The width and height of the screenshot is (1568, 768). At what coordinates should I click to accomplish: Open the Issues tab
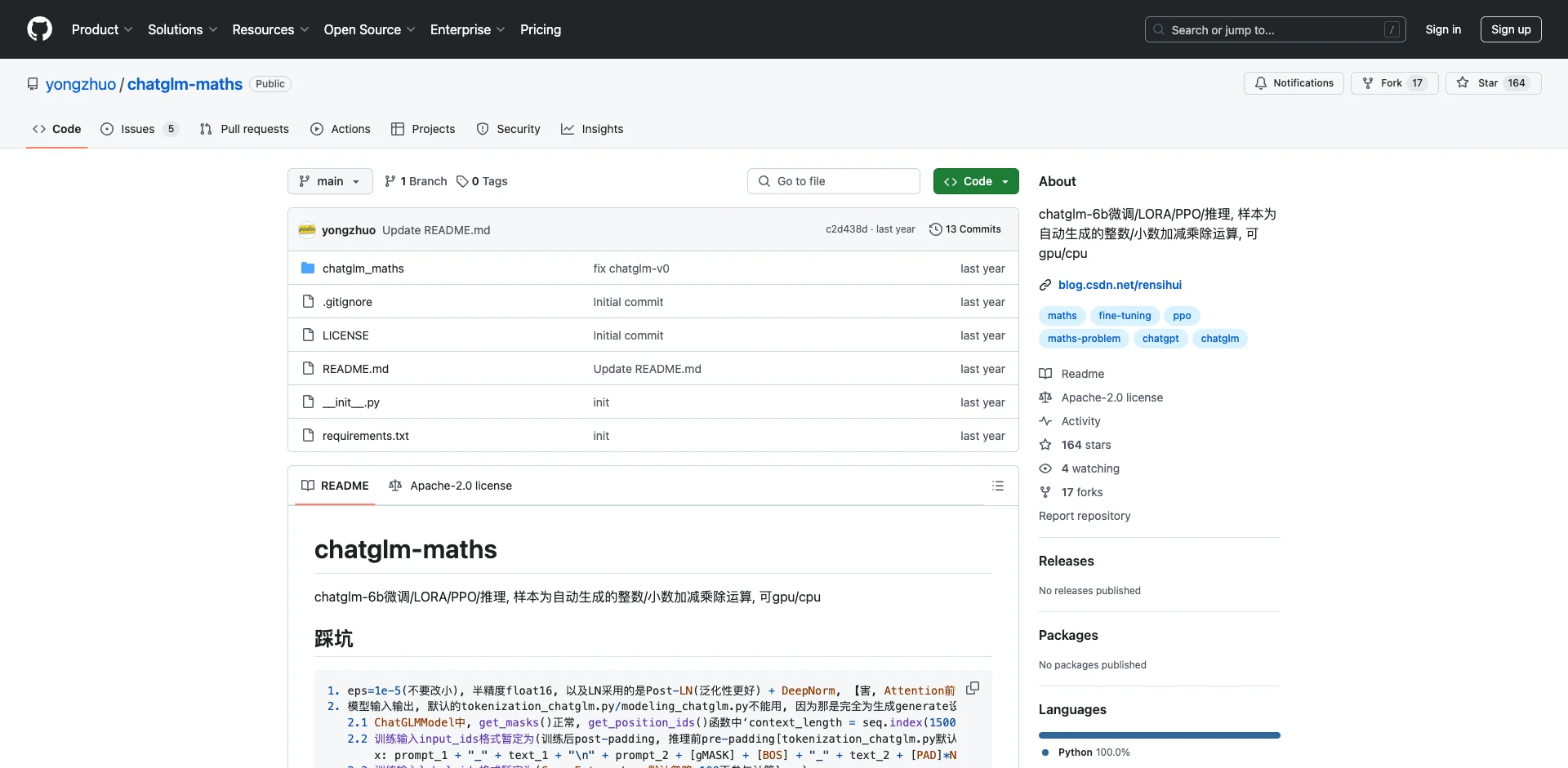[139, 129]
